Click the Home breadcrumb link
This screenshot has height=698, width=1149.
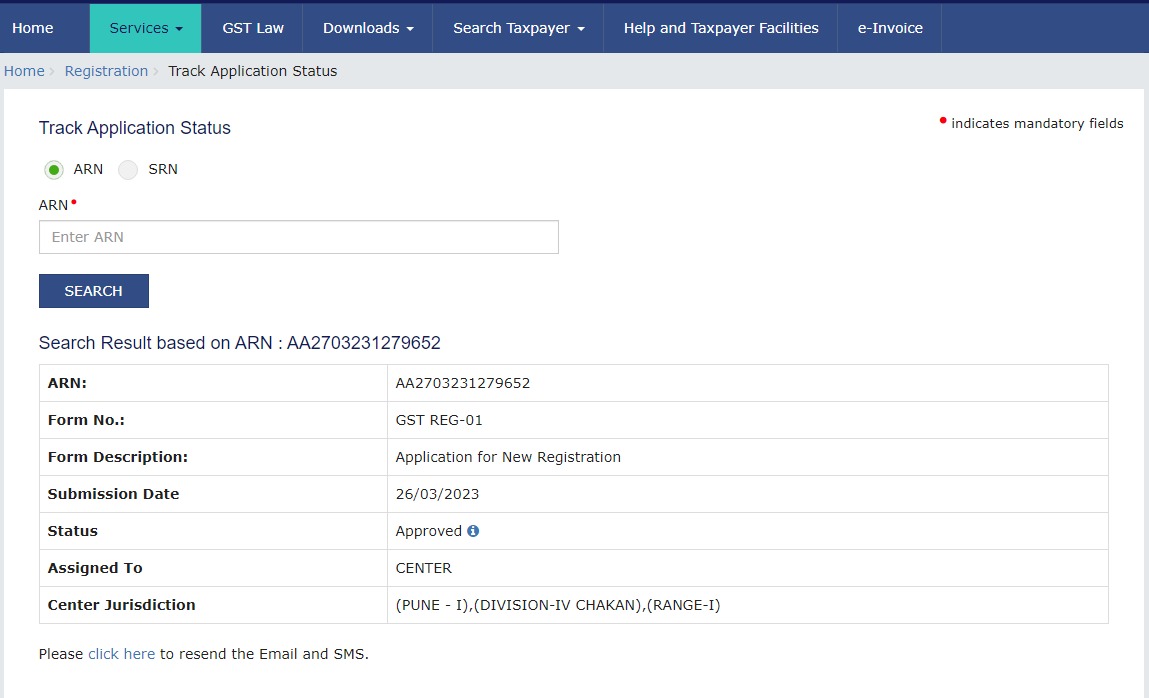tap(24, 71)
